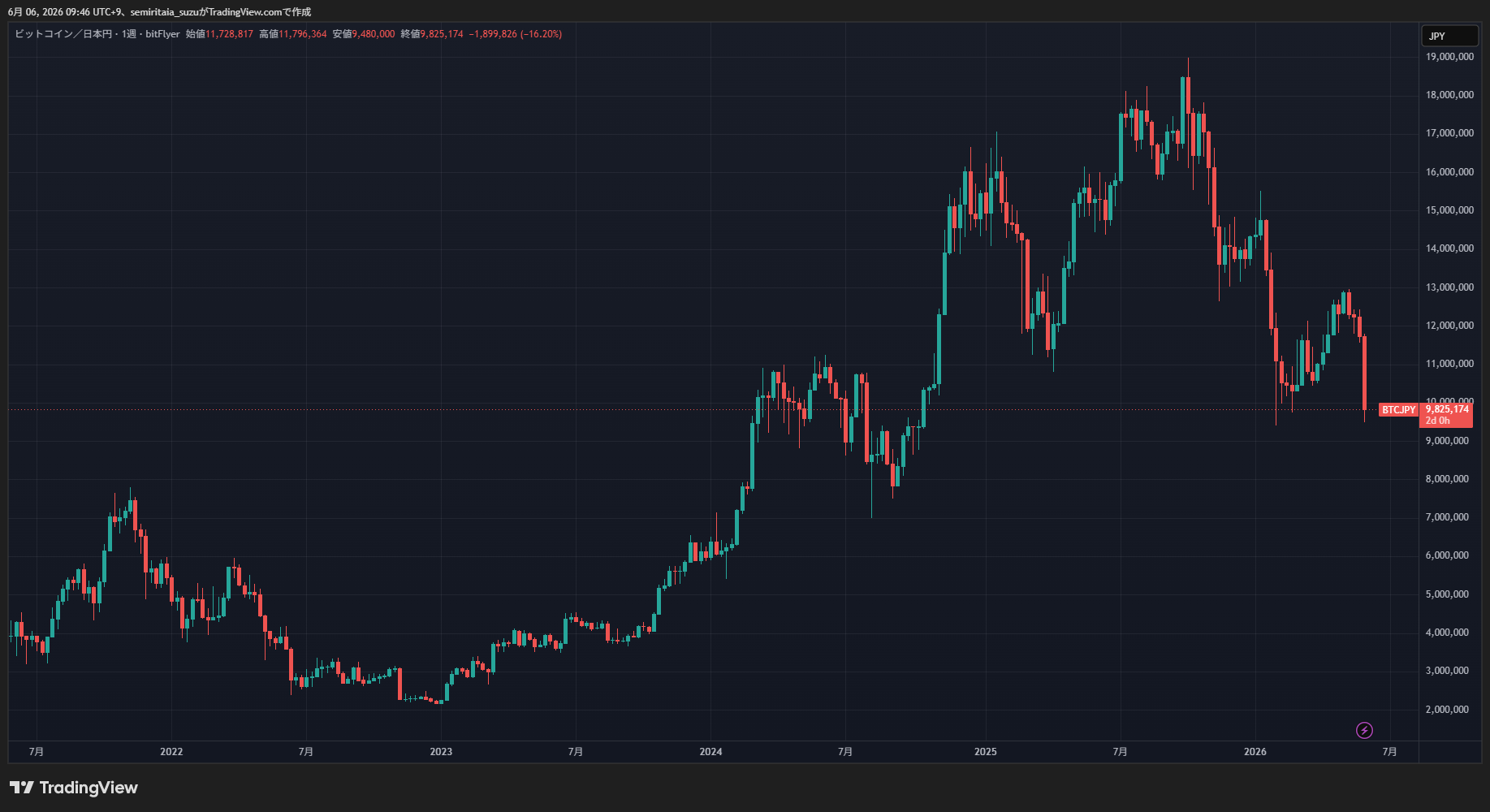The height and width of the screenshot is (812, 1490).
Task: Open the TradingView logo link
Action: (x=74, y=788)
